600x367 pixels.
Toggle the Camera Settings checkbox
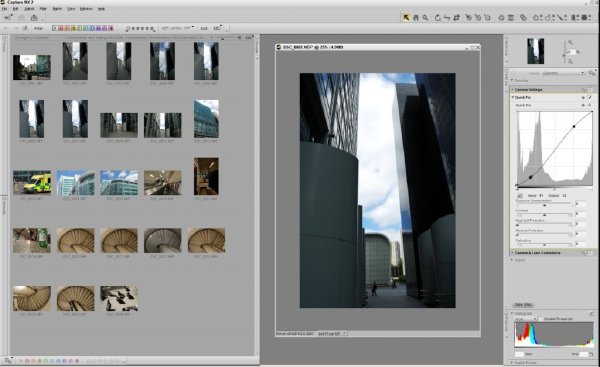coord(590,90)
